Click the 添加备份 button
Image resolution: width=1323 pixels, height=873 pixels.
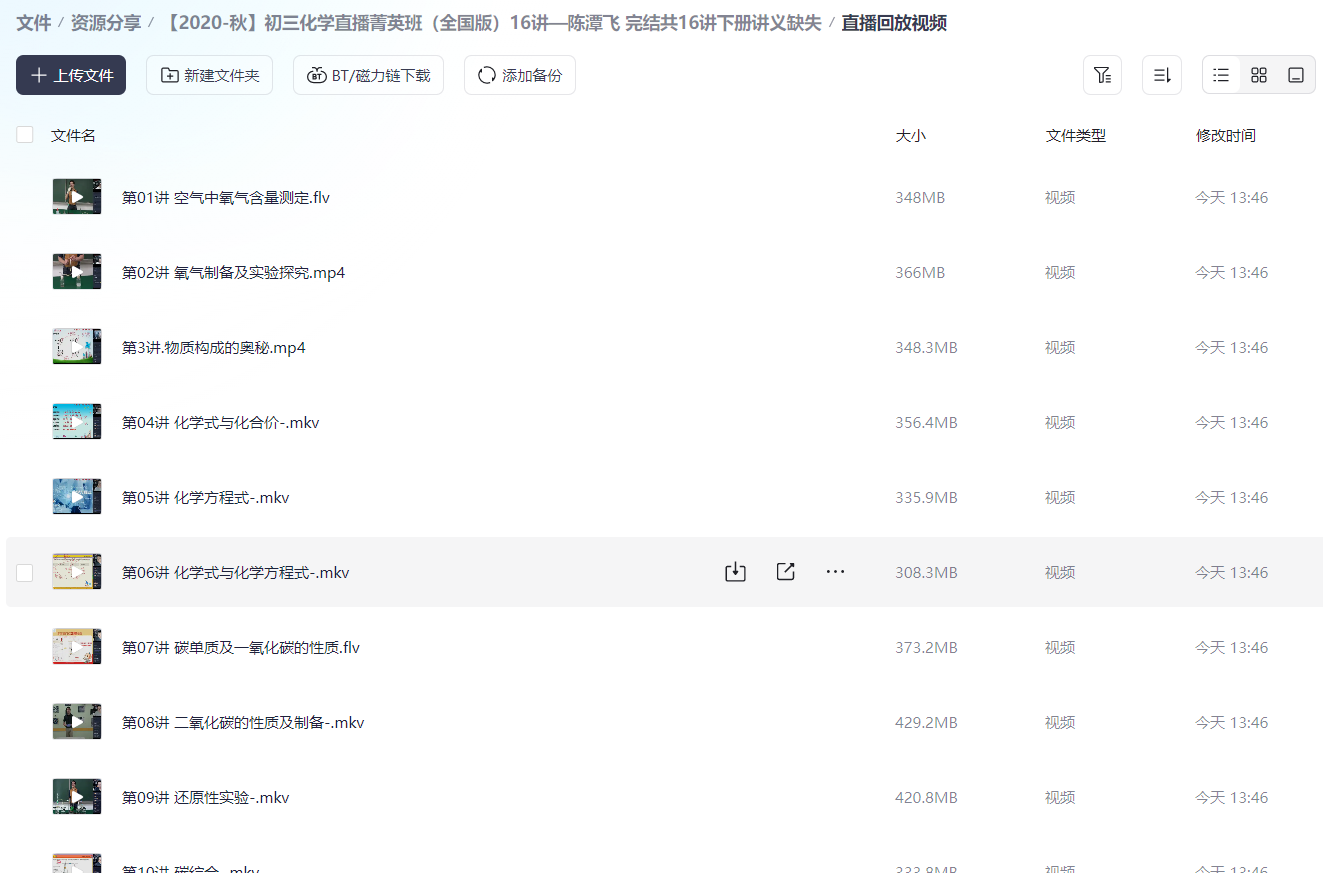pos(519,74)
